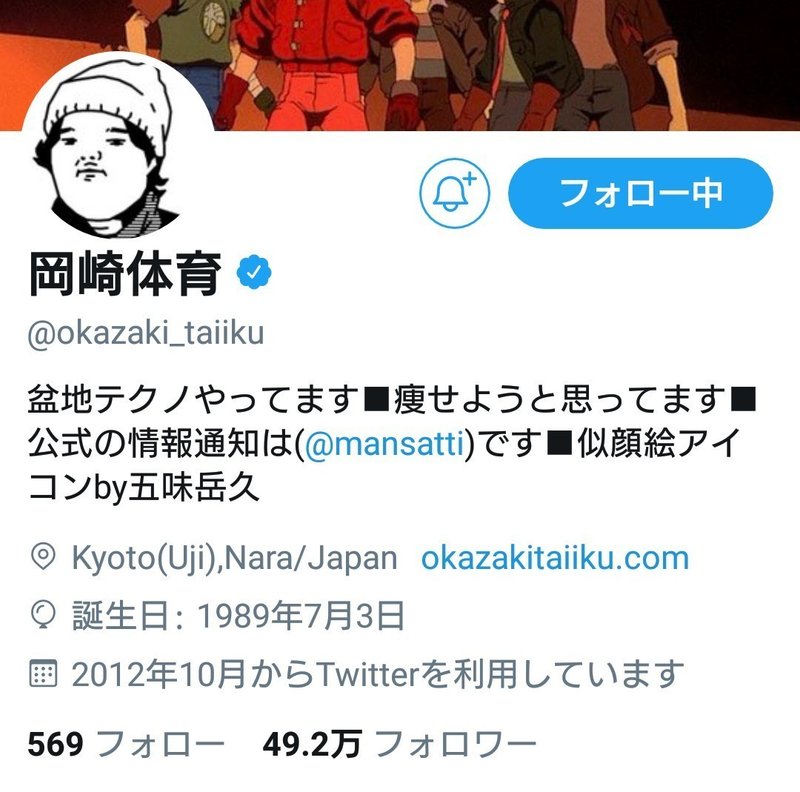This screenshot has width=800, height=792.
Task: Open the header banner image
Action: 400,65
